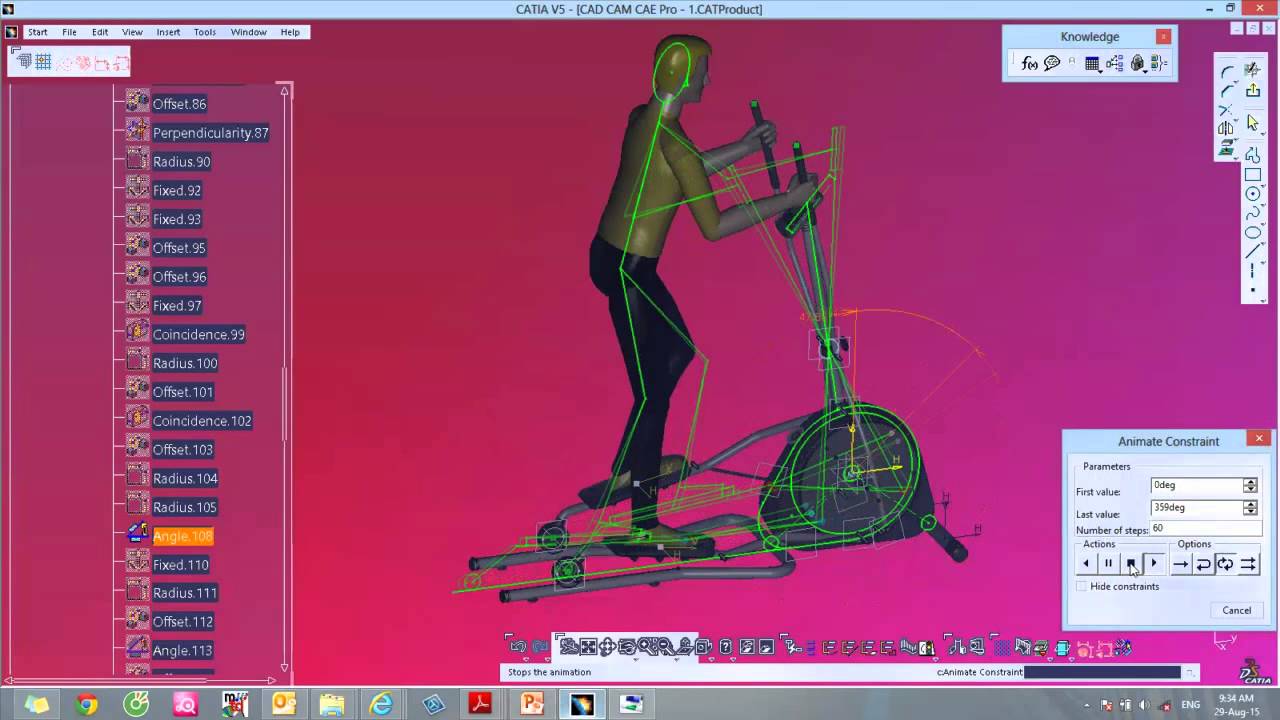Select the One Shot animation option

pyautogui.click(x=1180, y=564)
